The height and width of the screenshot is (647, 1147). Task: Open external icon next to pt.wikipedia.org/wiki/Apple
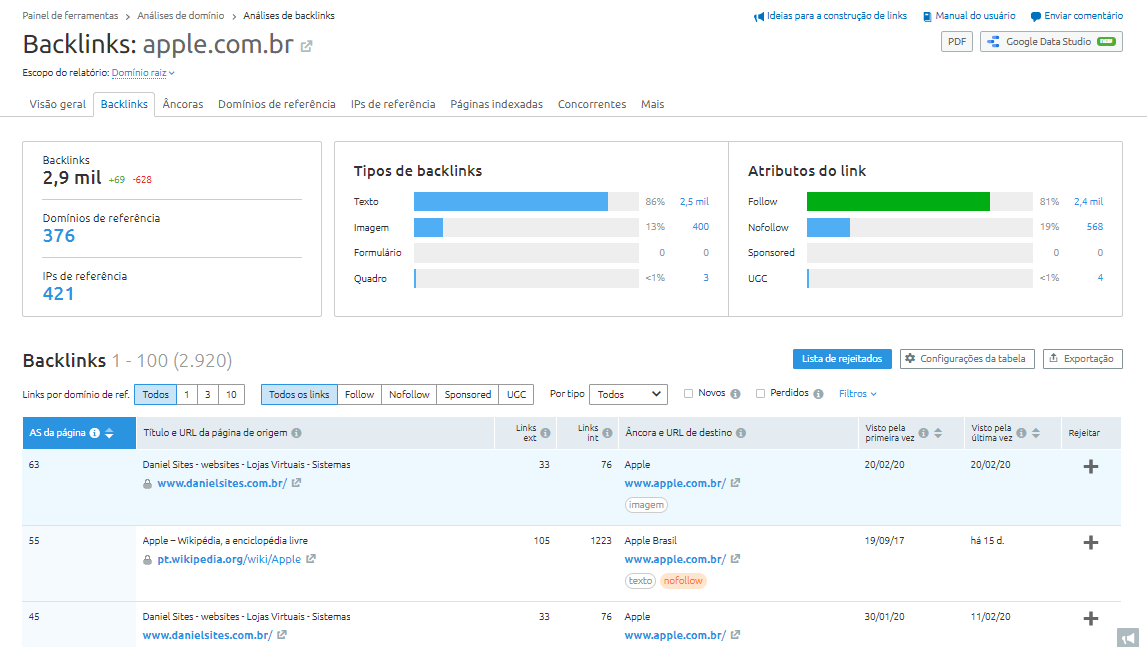tap(311, 559)
